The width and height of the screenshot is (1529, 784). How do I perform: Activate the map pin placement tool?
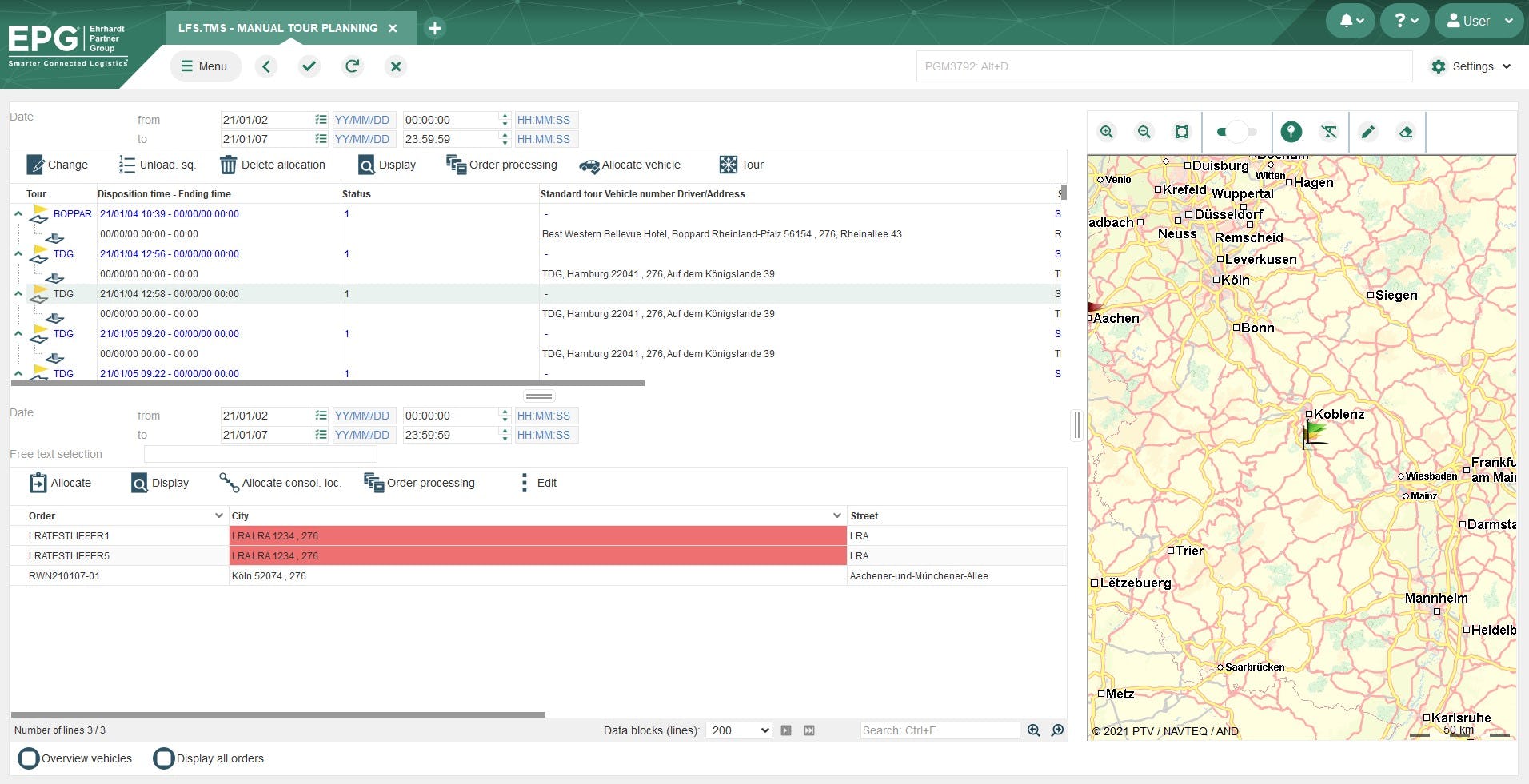click(x=1291, y=131)
